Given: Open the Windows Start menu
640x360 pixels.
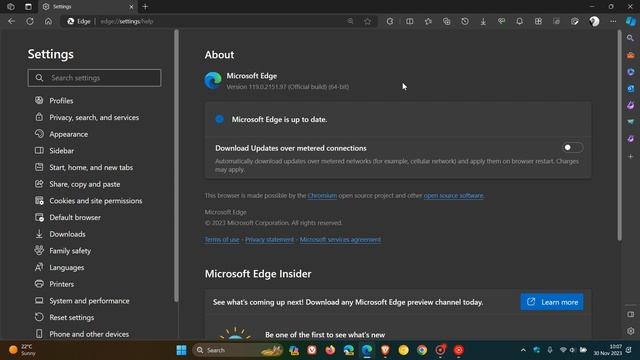Looking at the screenshot, I should point(182,350).
